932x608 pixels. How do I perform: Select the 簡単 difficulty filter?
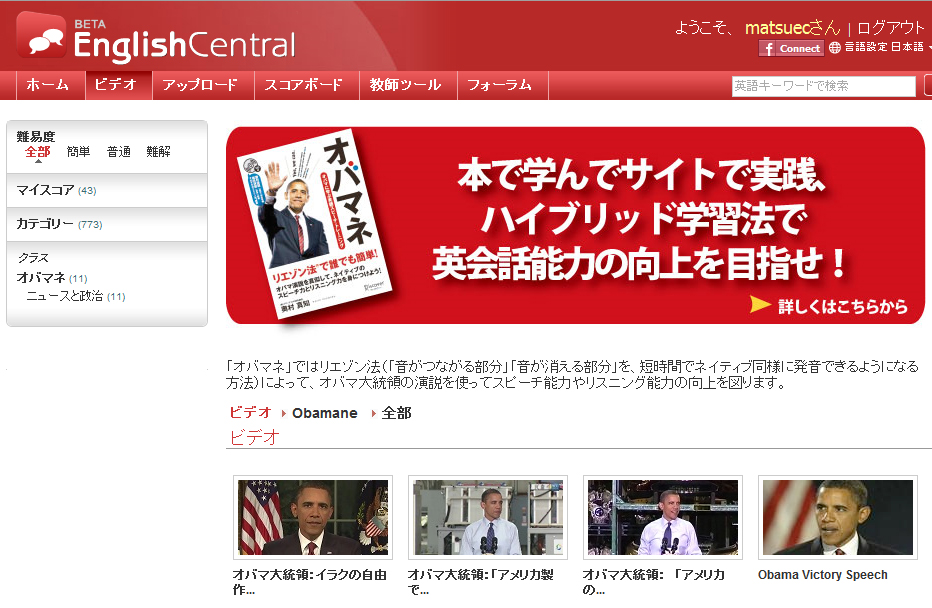(x=76, y=152)
